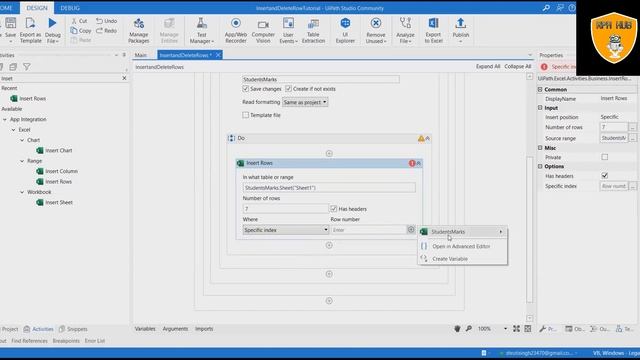
Task: Collapse Range tree node
Action: pos(22,161)
